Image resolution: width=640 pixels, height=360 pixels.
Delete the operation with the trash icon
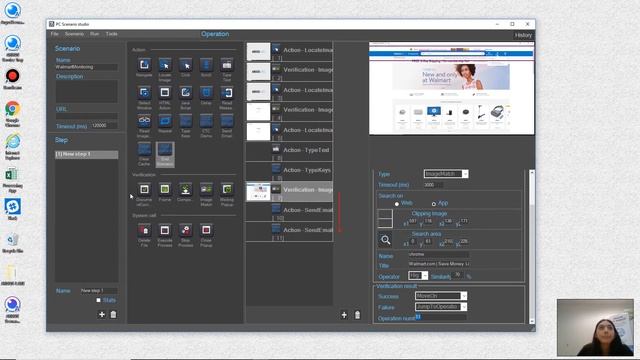[357, 315]
